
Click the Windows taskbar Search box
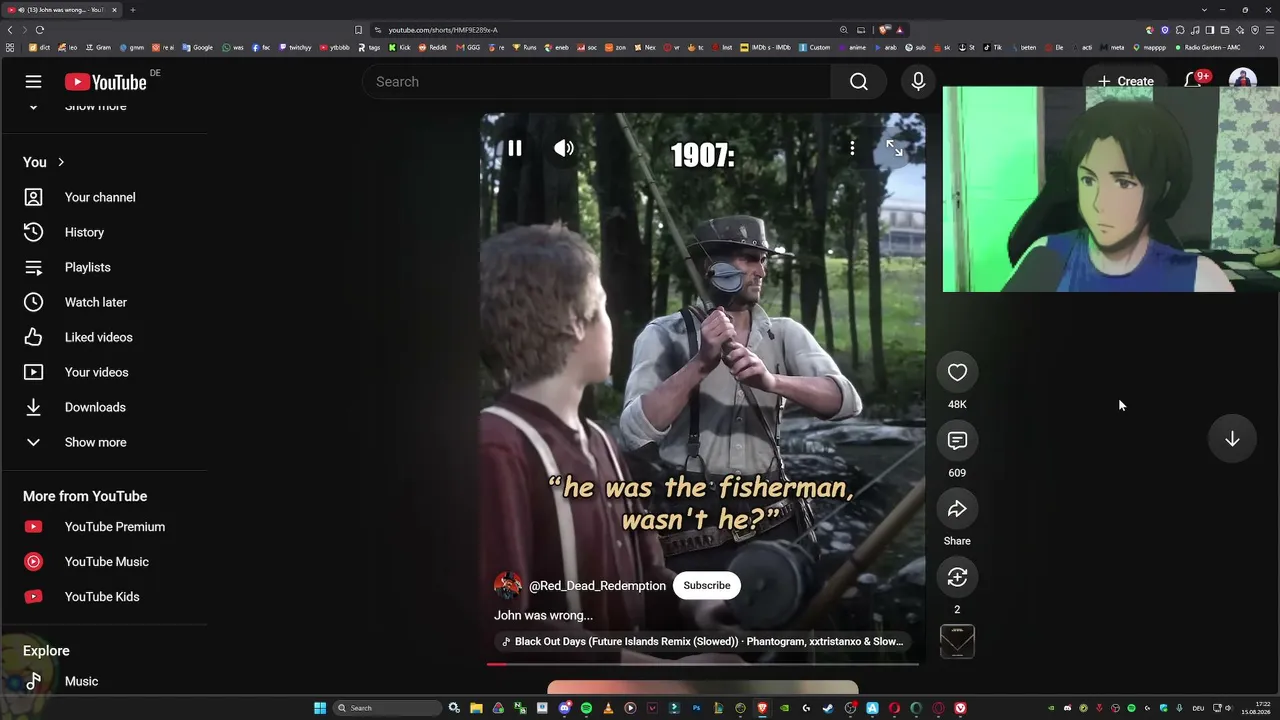[x=387, y=708]
